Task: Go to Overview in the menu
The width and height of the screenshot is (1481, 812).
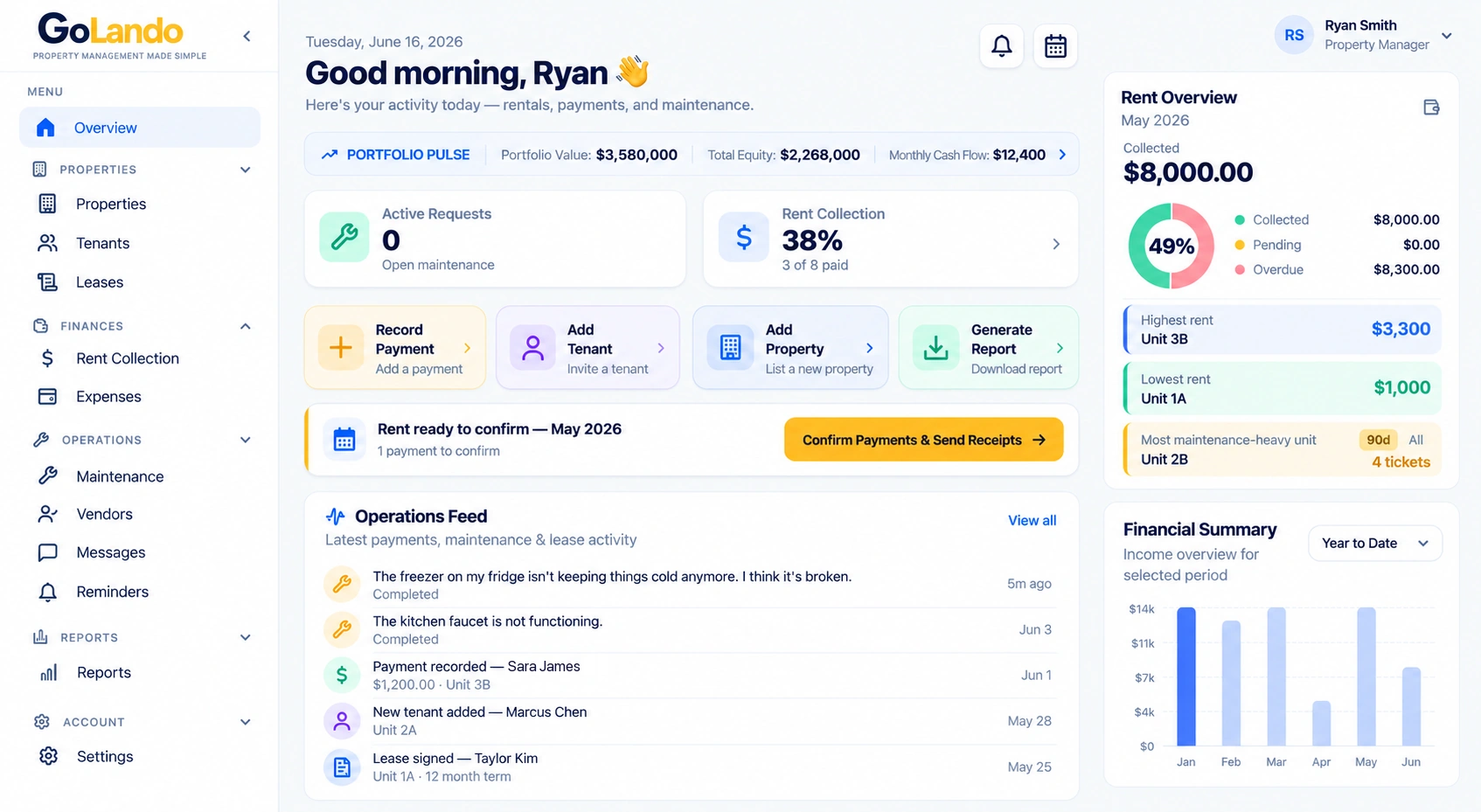Action: (140, 128)
